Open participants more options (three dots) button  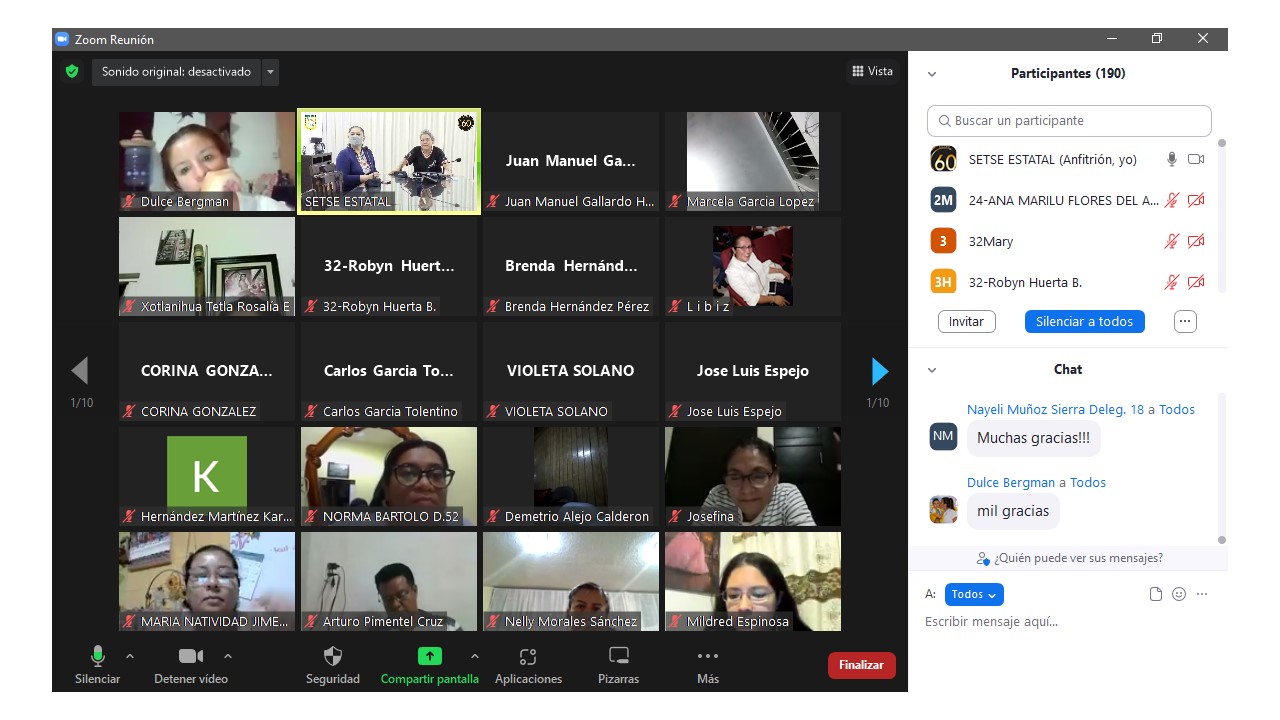click(x=1185, y=321)
